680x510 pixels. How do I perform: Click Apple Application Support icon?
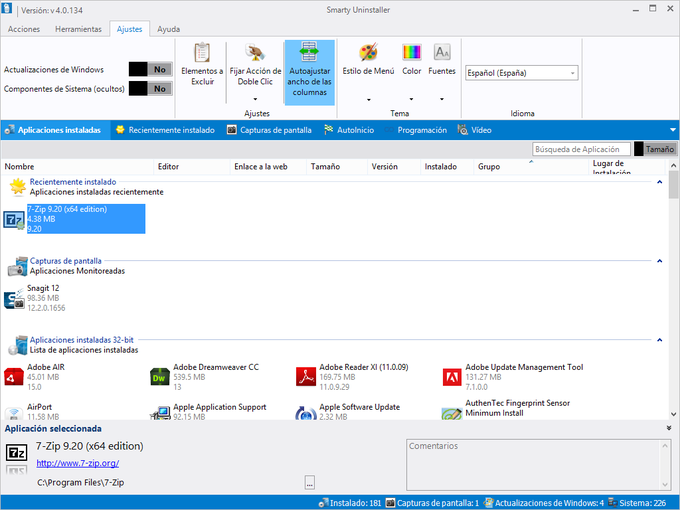click(x=160, y=413)
